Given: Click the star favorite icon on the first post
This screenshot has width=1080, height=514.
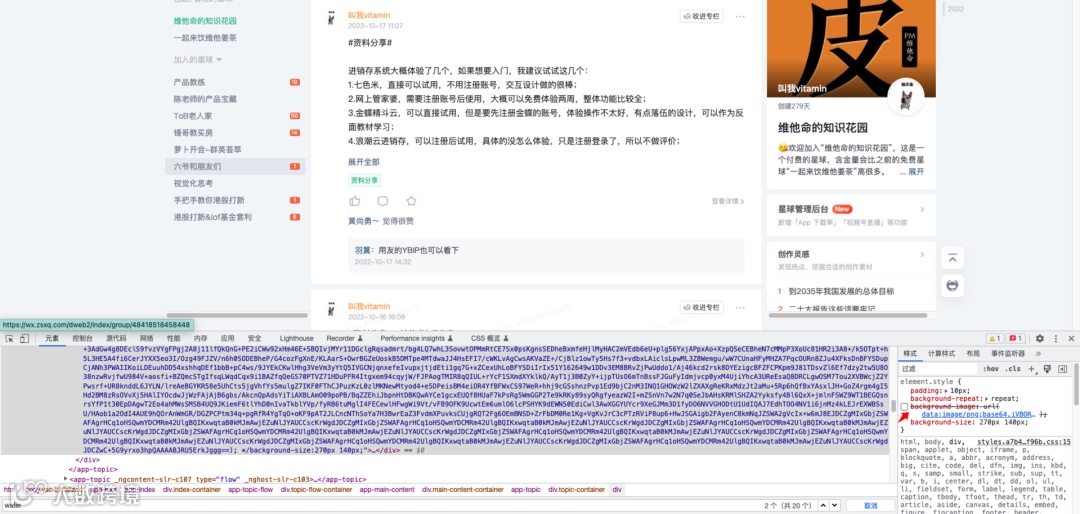Looking at the screenshot, I should pyautogui.click(x=411, y=201).
